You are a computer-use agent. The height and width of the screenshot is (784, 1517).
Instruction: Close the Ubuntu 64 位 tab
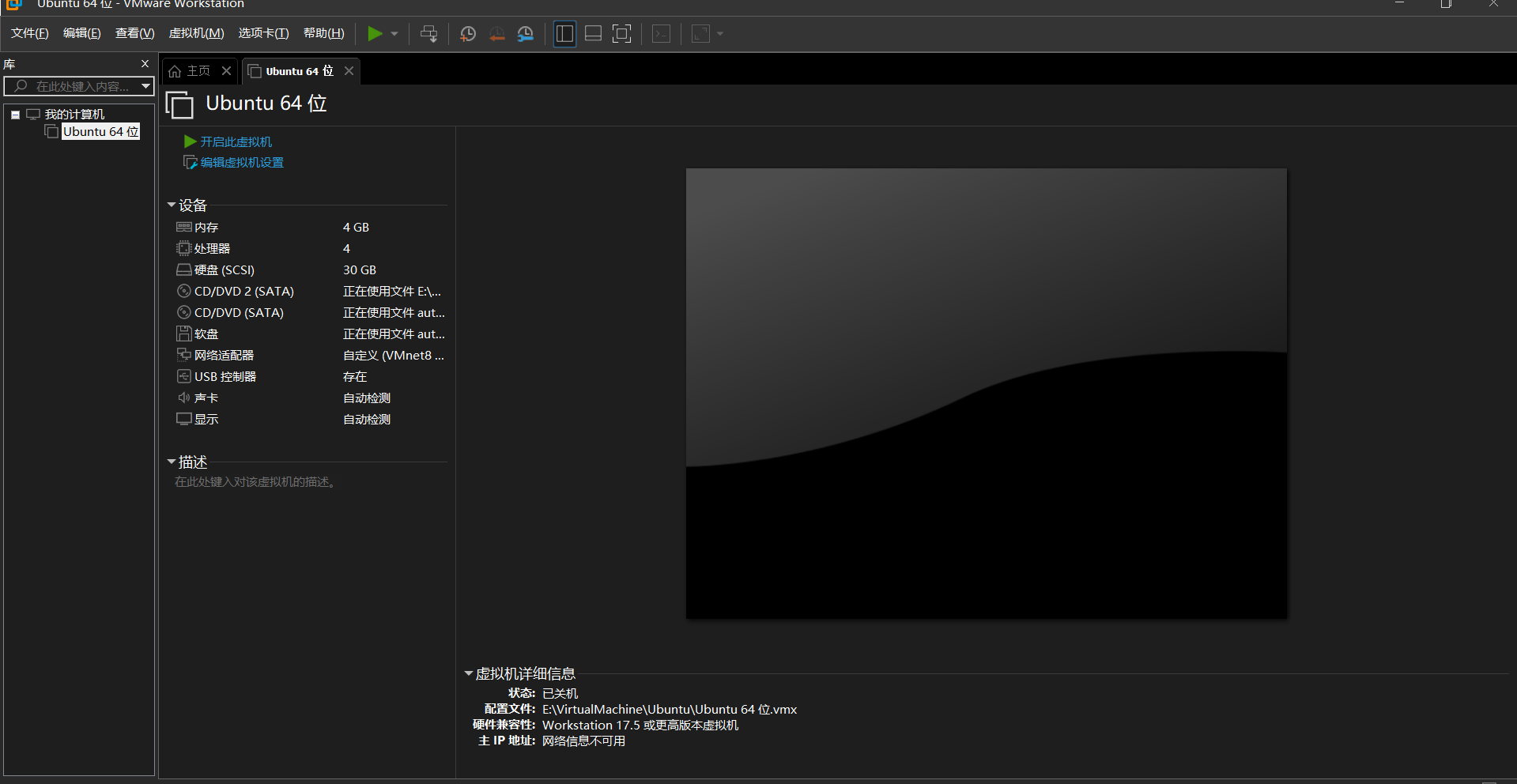pos(349,71)
